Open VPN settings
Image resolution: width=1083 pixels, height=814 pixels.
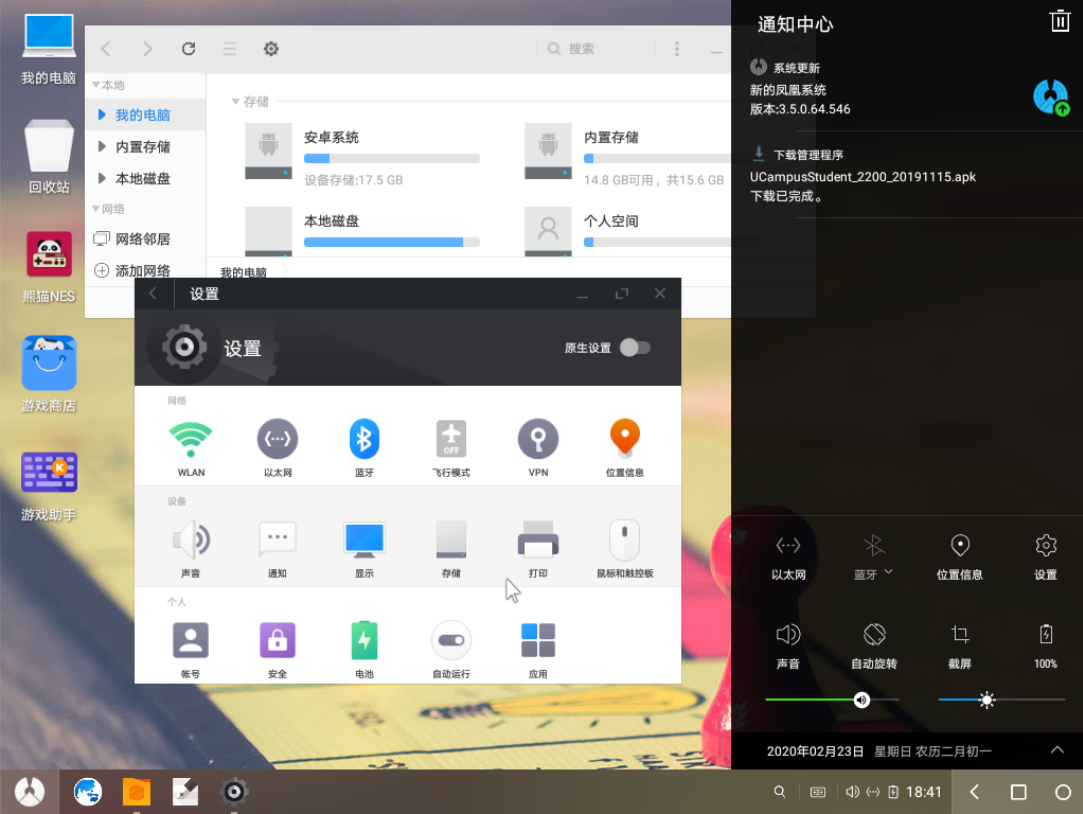[538, 448]
